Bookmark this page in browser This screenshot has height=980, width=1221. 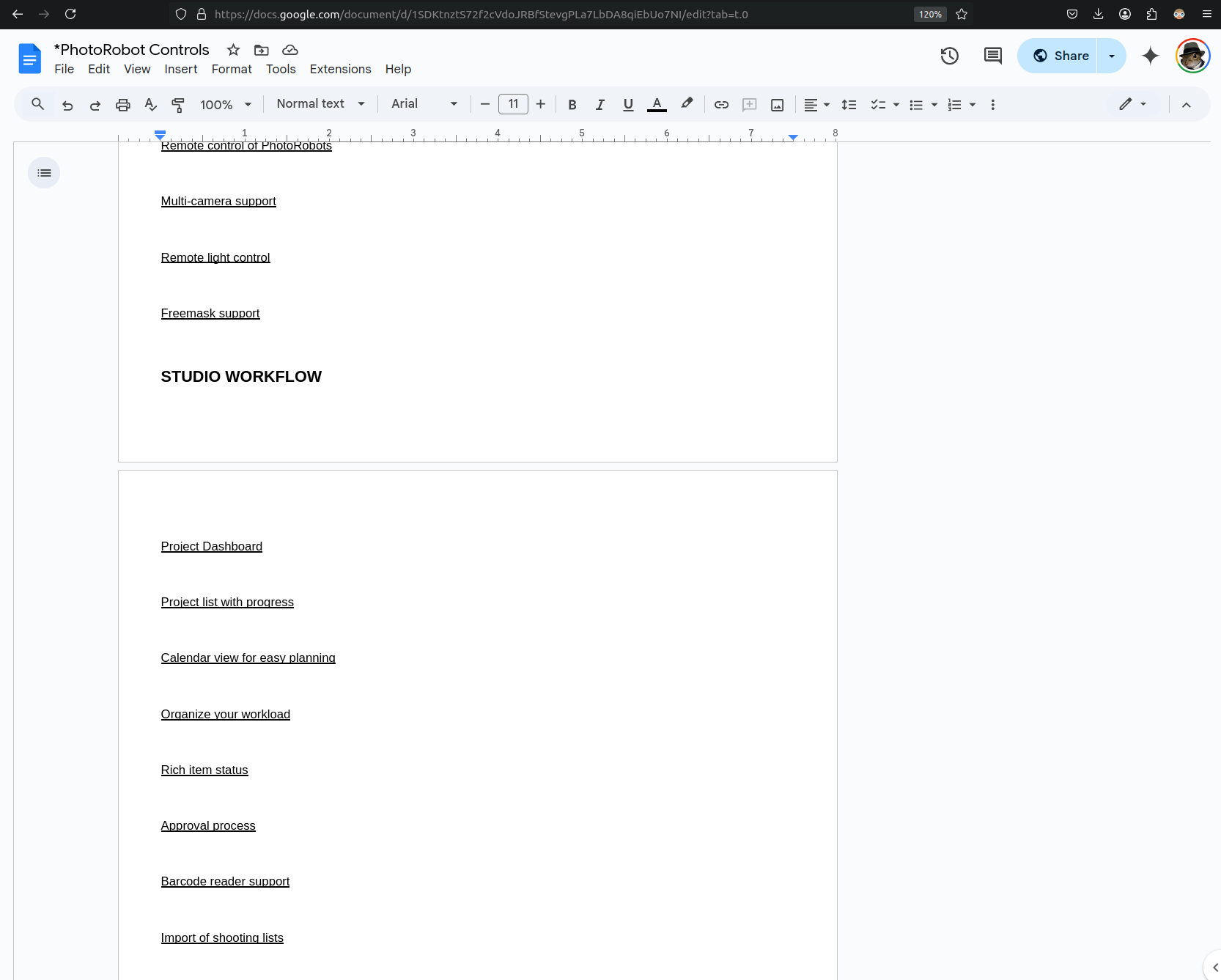962,14
